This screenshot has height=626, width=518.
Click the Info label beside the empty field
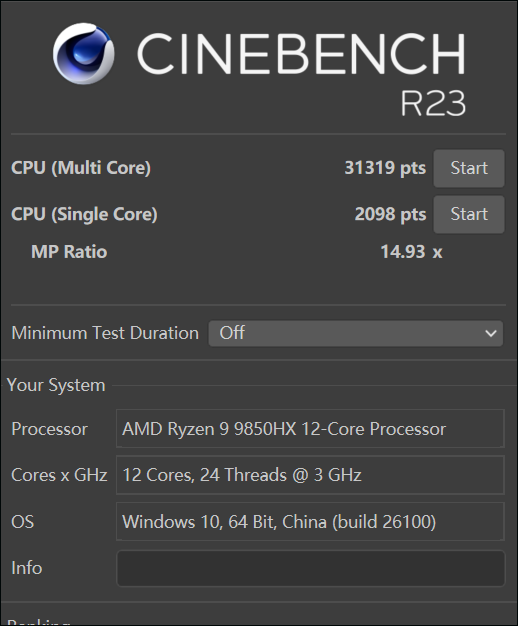[x=27, y=568]
